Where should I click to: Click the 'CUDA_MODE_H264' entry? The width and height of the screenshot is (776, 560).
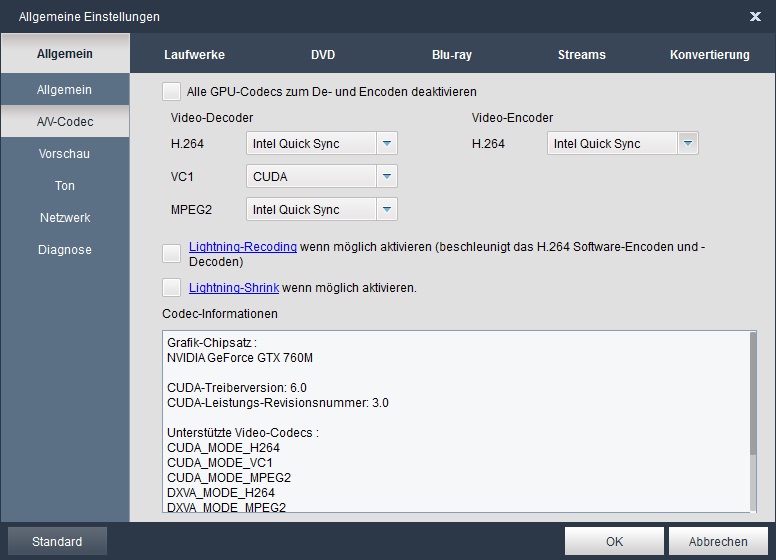[223, 448]
